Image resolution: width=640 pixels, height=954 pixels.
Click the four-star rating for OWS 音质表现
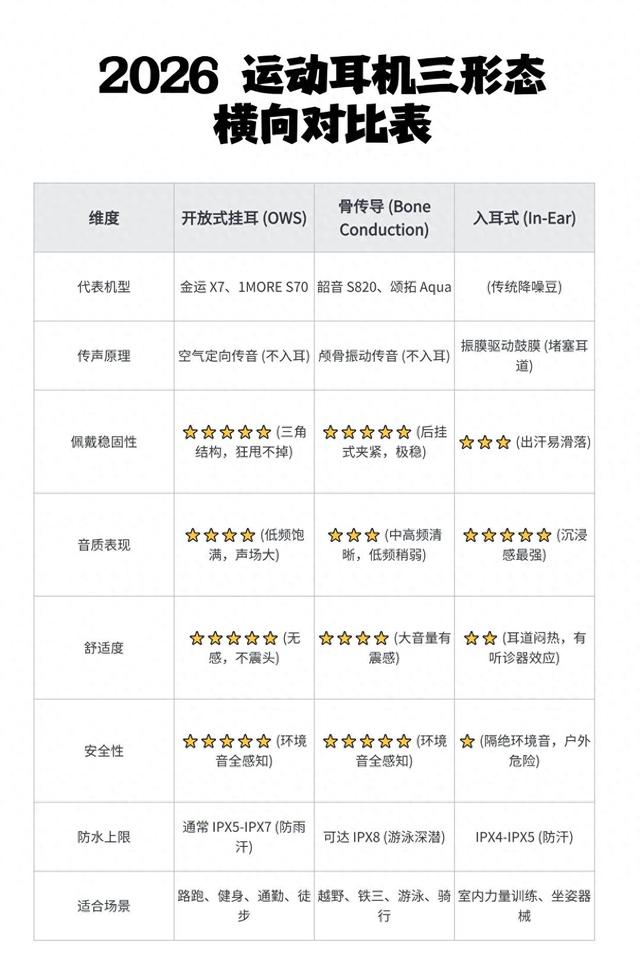pos(220,535)
